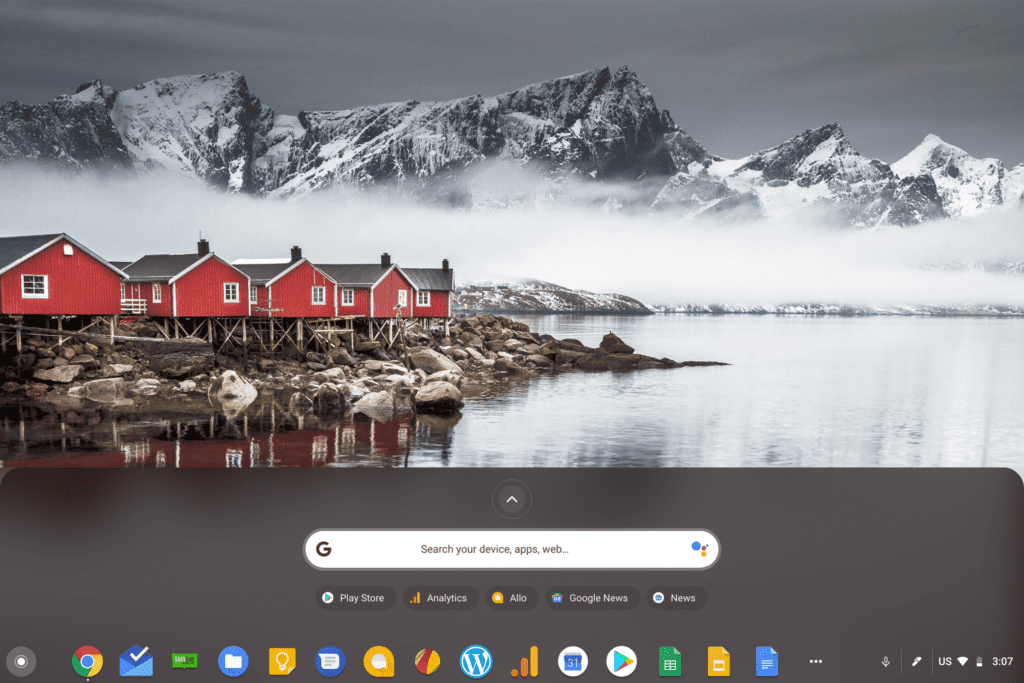The height and width of the screenshot is (683, 1024).
Task: Open Google Docs from the shelf
Action: pyautogui.click(x=767, y=661)
